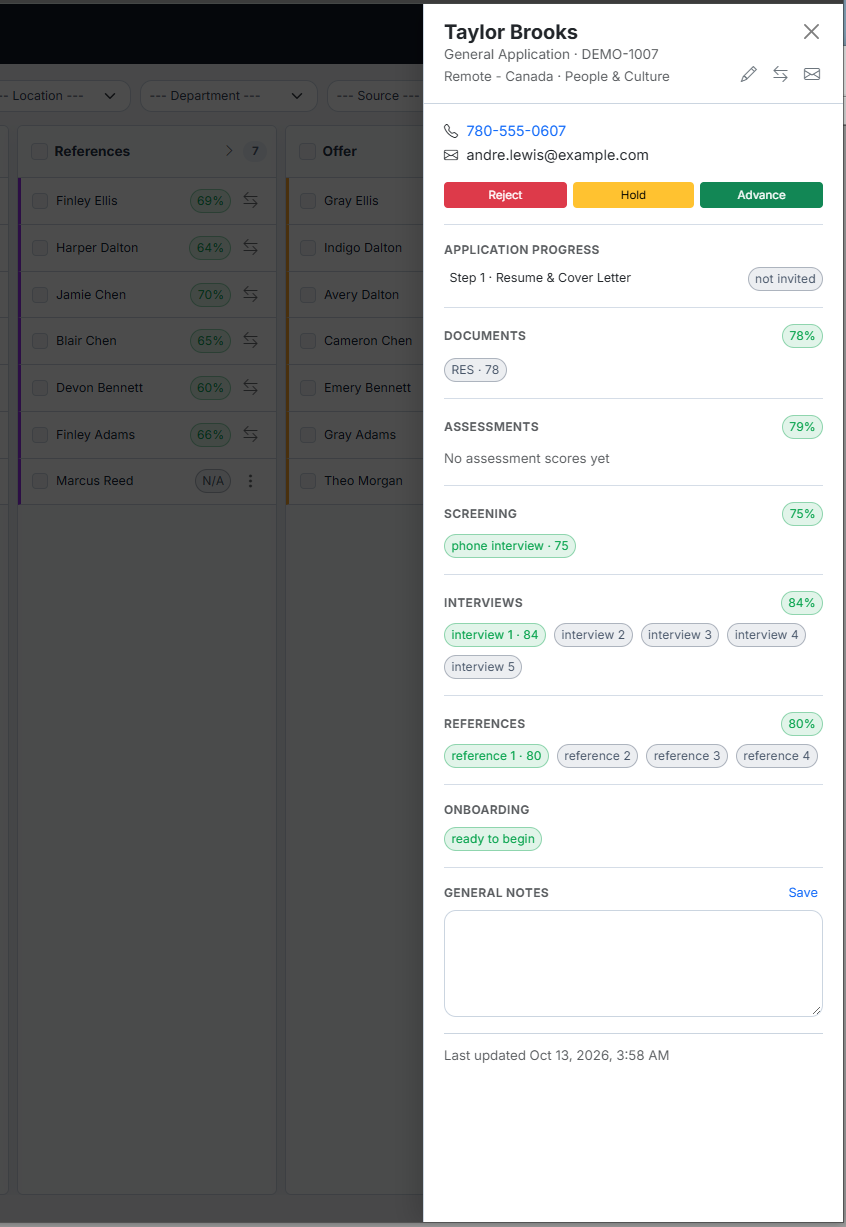The width and height of the screenshot is (846, 1227).
Task: Click the move arrows icon on Devon Bennett row
Action: tap(251, 388)
